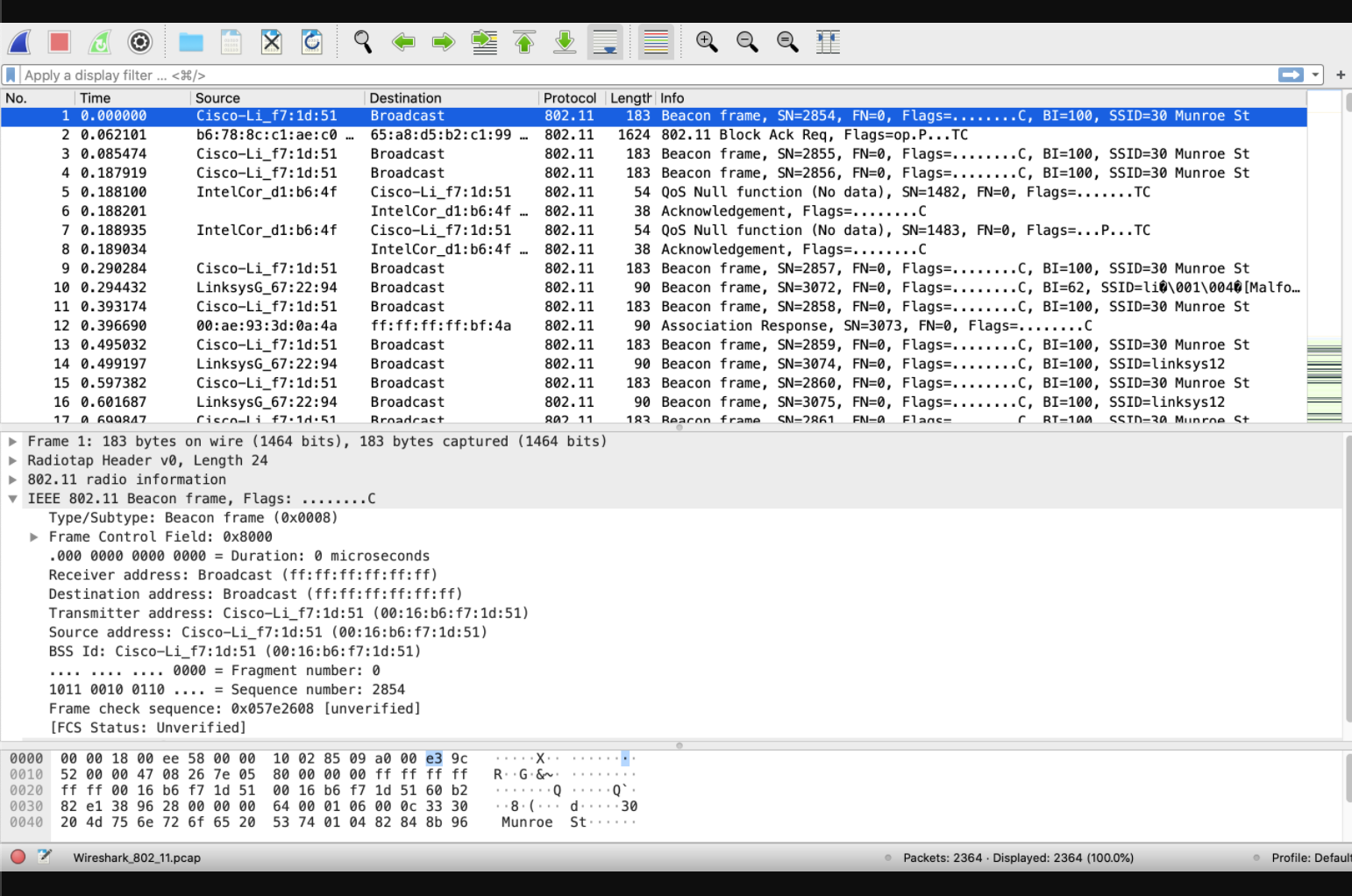This screenshot has width=1352, height=896.
Task: Click Profile Default in status bar
Action: coord(1312,857)
